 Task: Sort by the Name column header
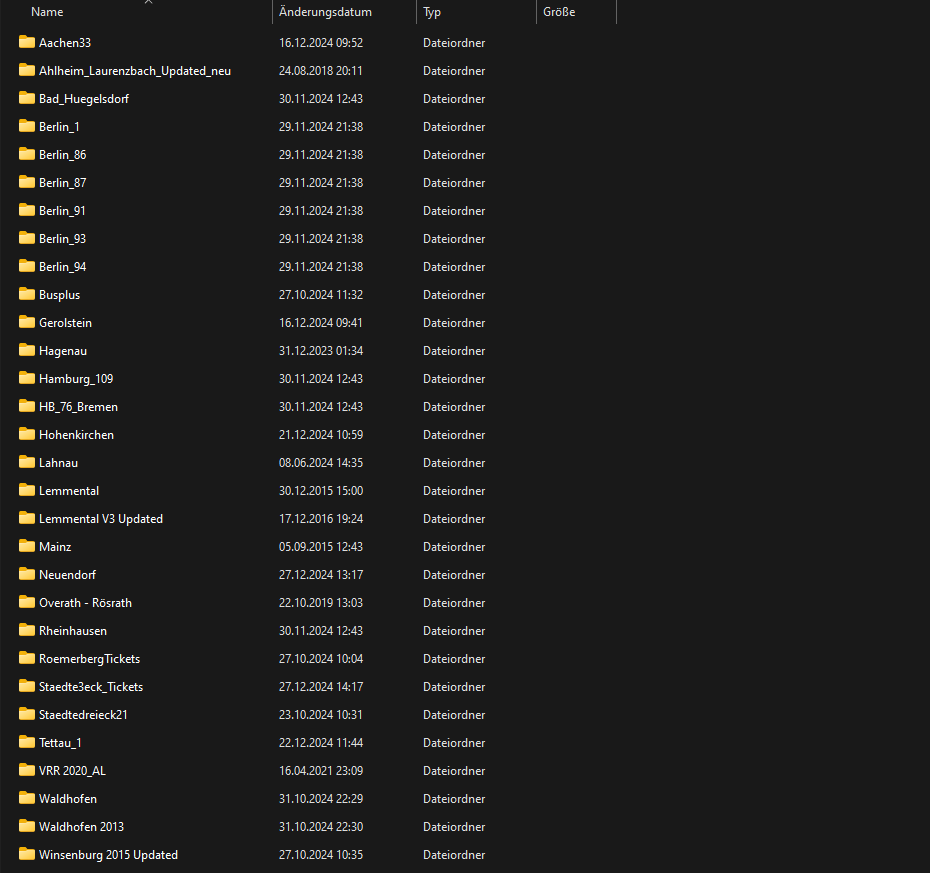[47, 12]
